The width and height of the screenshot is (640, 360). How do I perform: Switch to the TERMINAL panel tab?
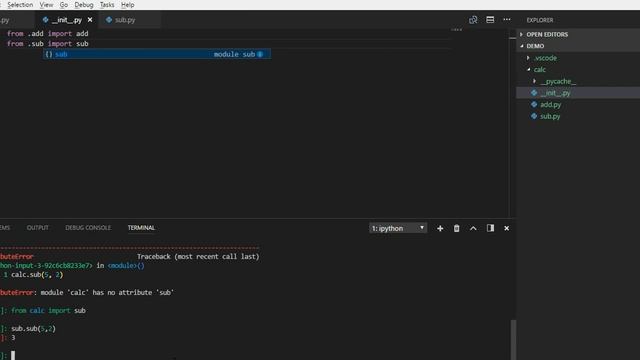pos(141,228)
